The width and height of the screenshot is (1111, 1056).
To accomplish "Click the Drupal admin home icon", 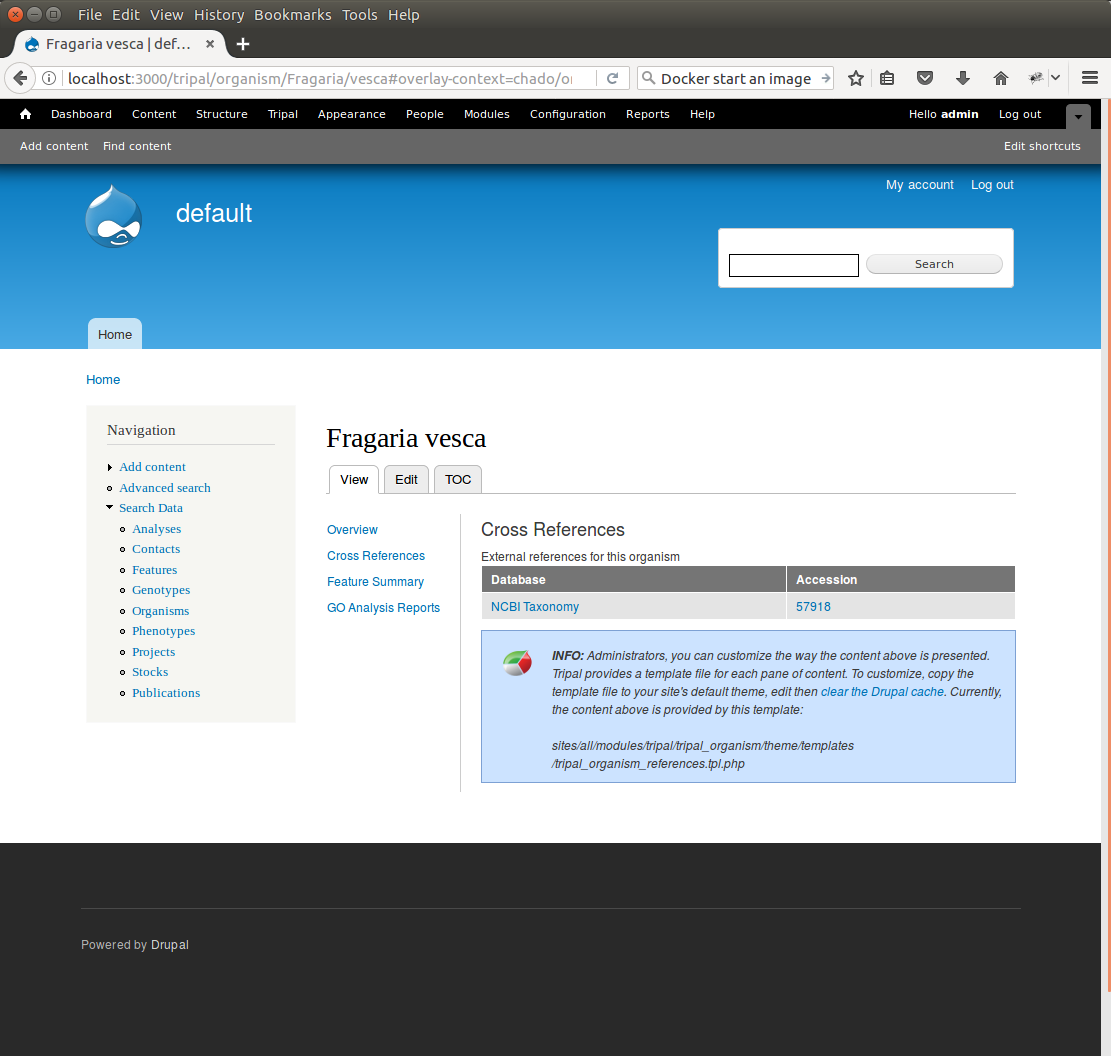I will coord(26,114).
